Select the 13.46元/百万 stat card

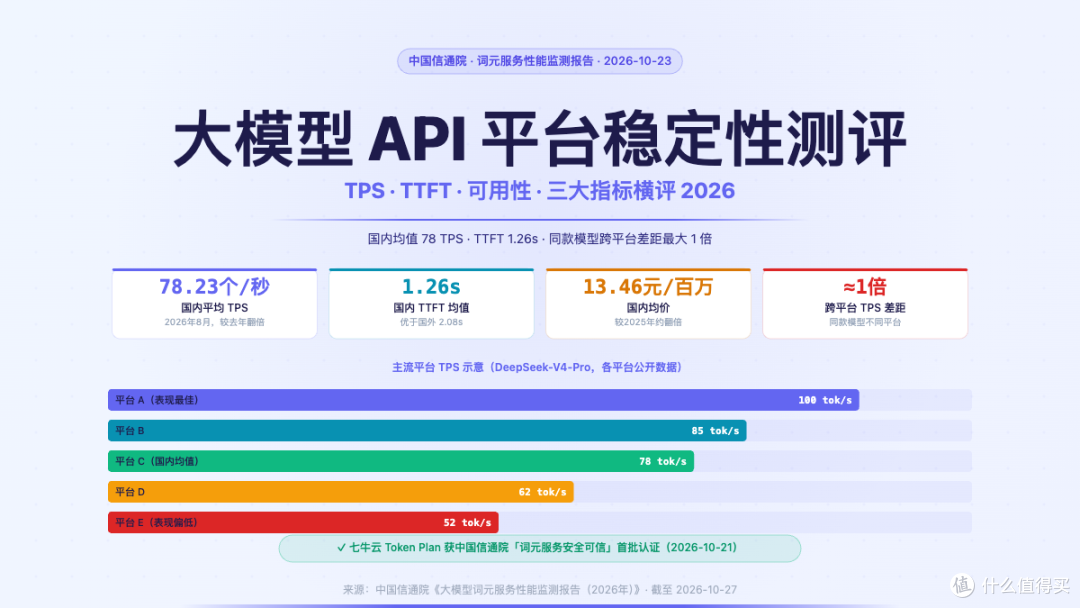point(648,304)
